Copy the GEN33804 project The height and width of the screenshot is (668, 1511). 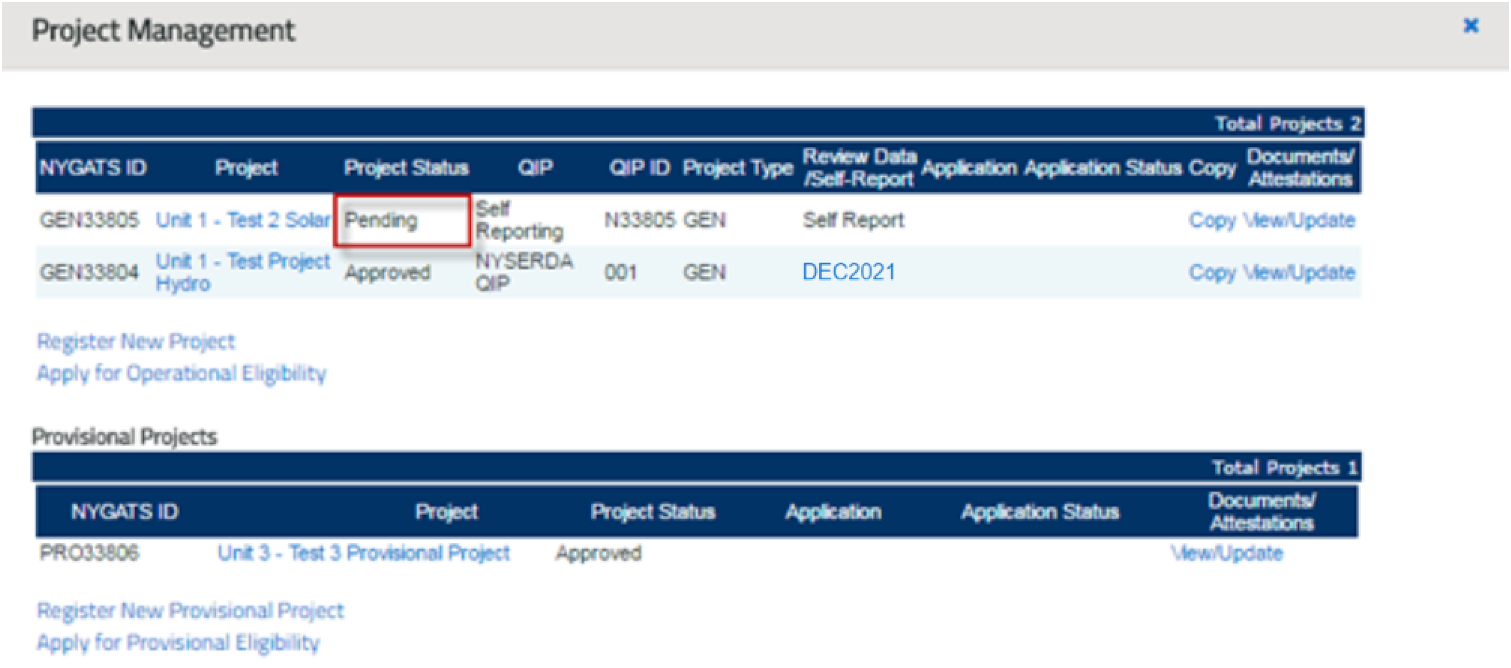(x=1212, y=273)
